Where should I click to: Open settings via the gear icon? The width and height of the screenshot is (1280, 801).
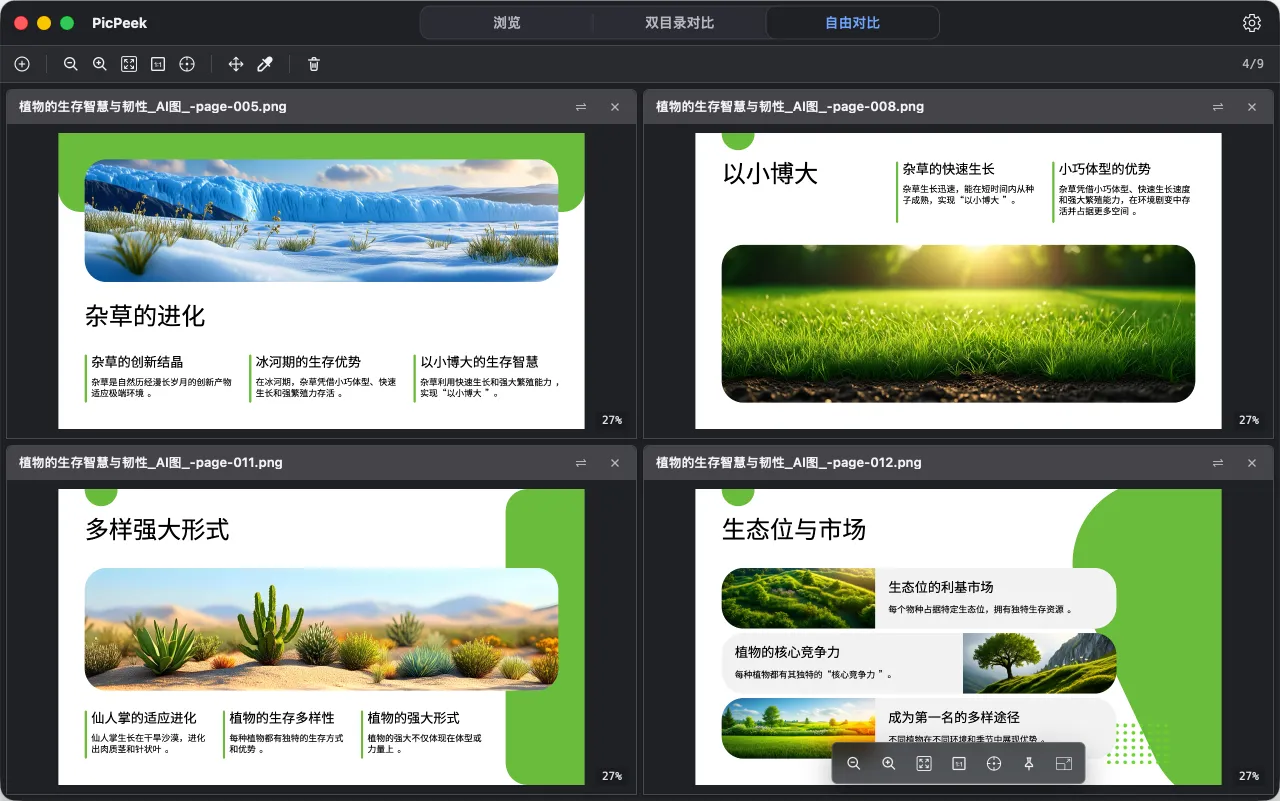[1252, 23]
